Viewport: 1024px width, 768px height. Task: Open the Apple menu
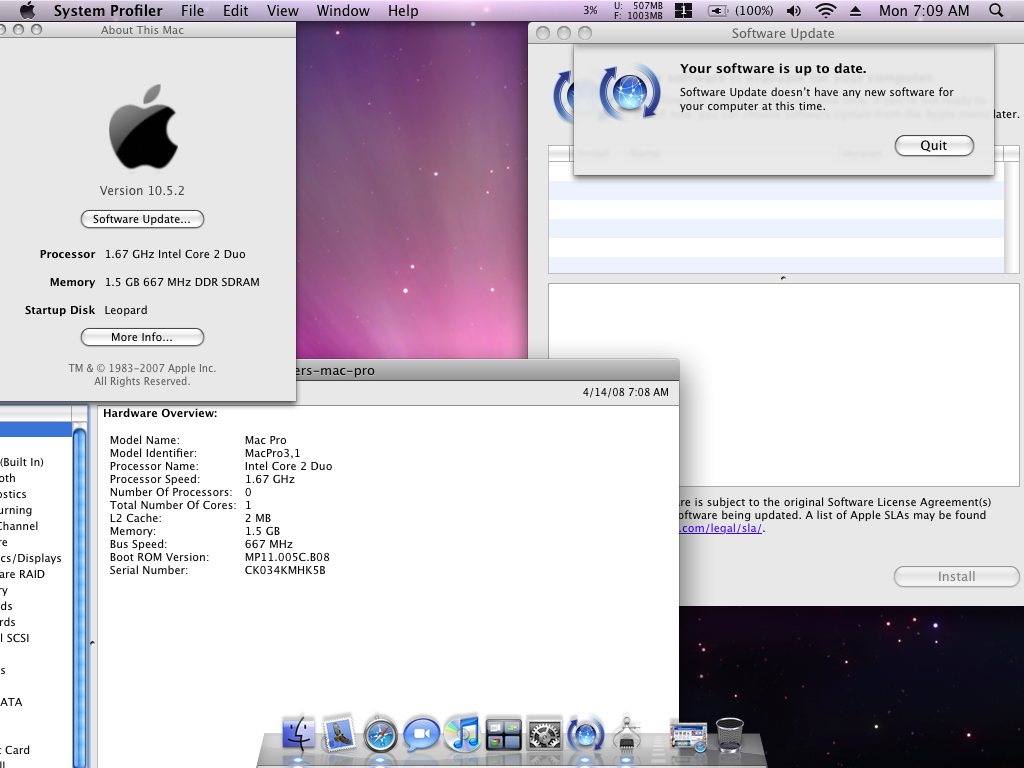[x=27, y=10]
